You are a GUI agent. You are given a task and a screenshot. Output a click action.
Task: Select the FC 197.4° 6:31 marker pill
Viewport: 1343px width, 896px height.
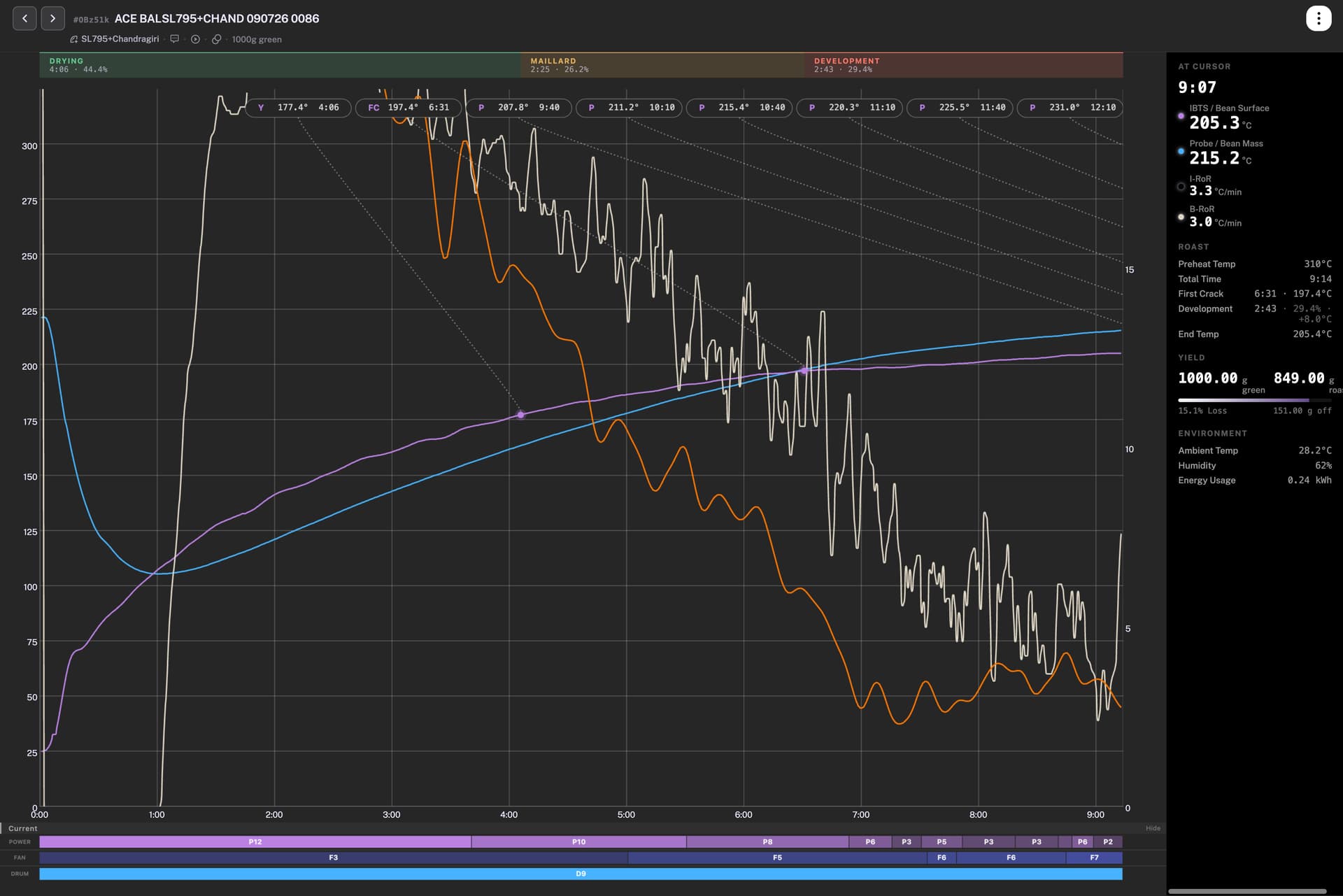[408, 108]
